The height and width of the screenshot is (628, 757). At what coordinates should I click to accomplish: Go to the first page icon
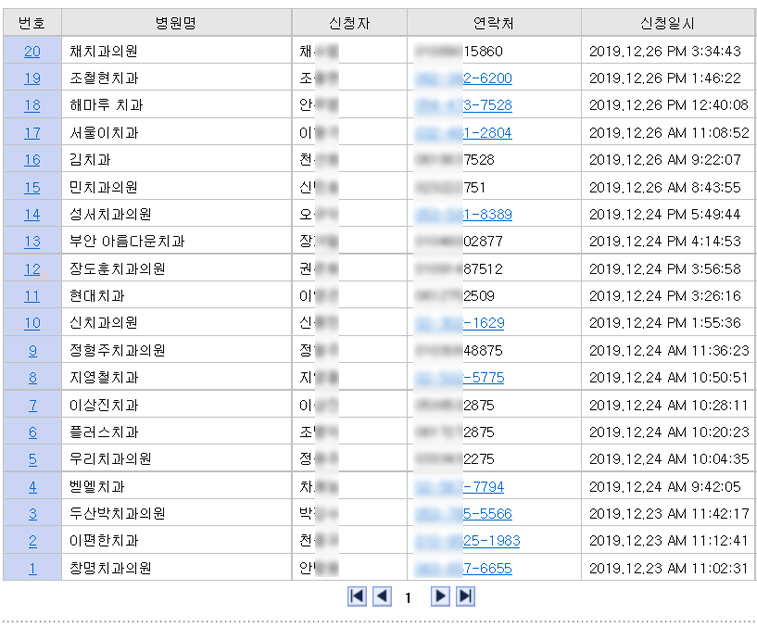(357, 596)
